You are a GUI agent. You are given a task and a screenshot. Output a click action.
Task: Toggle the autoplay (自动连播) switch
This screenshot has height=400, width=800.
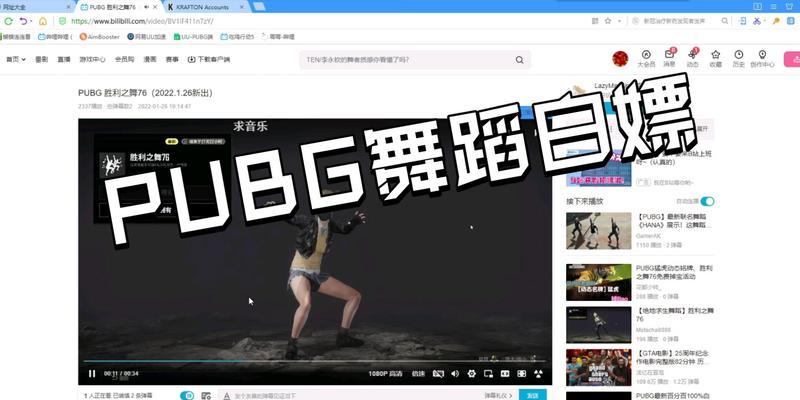(707, 201)
